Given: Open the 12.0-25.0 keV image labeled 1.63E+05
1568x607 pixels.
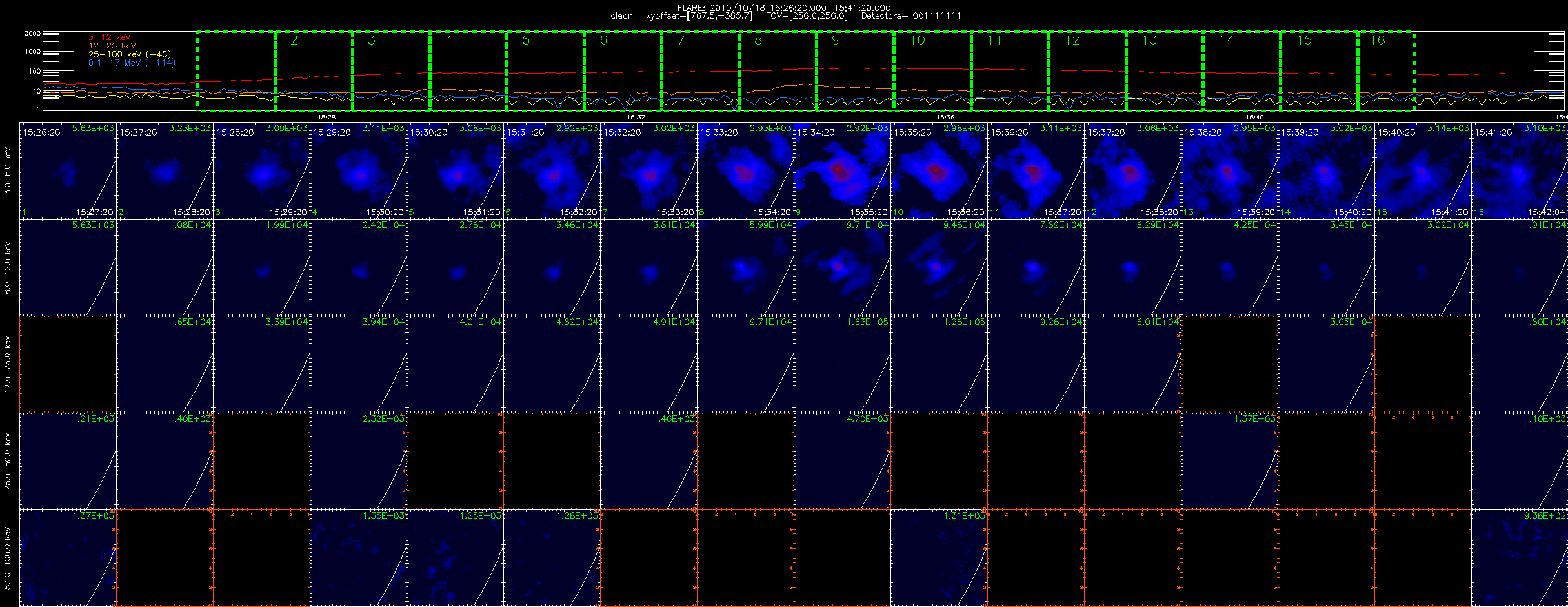Looking at the screenshot, I should (x=842, y=364).
